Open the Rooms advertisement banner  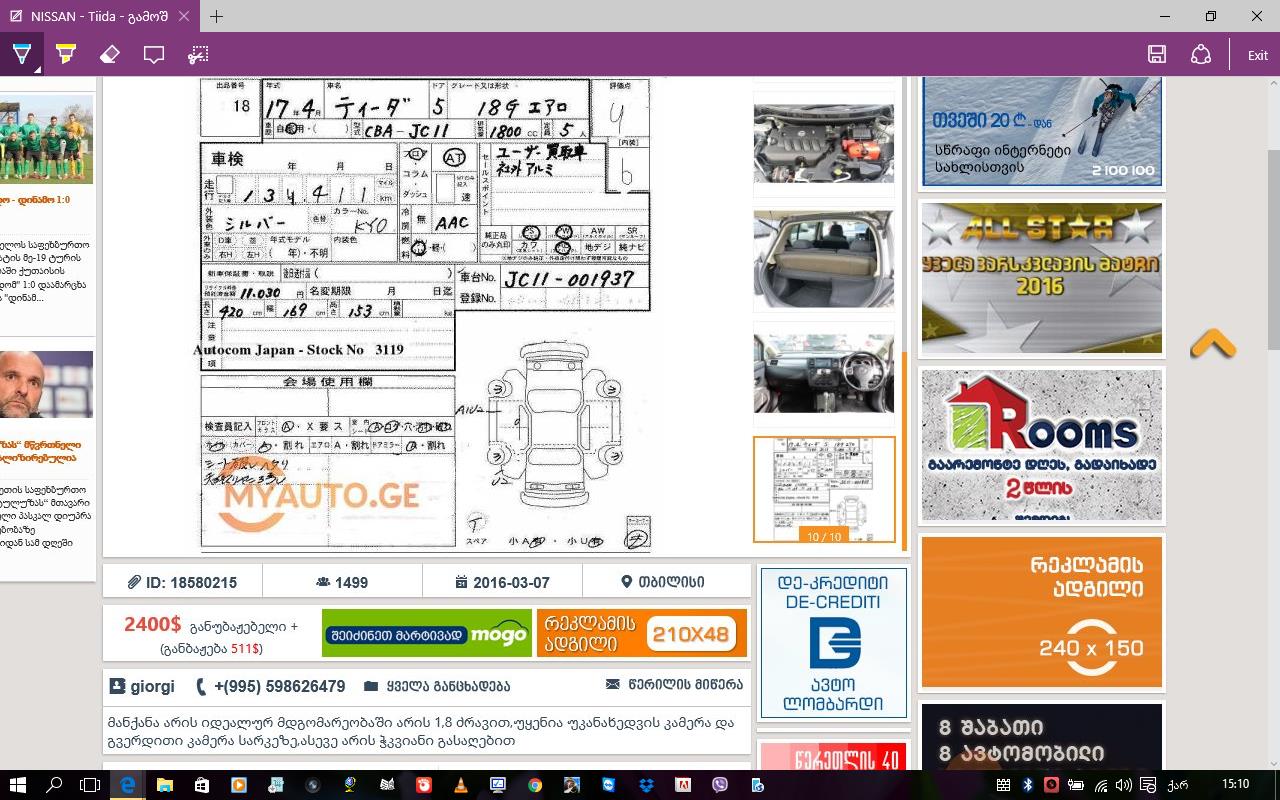(x=1041, y=444)
